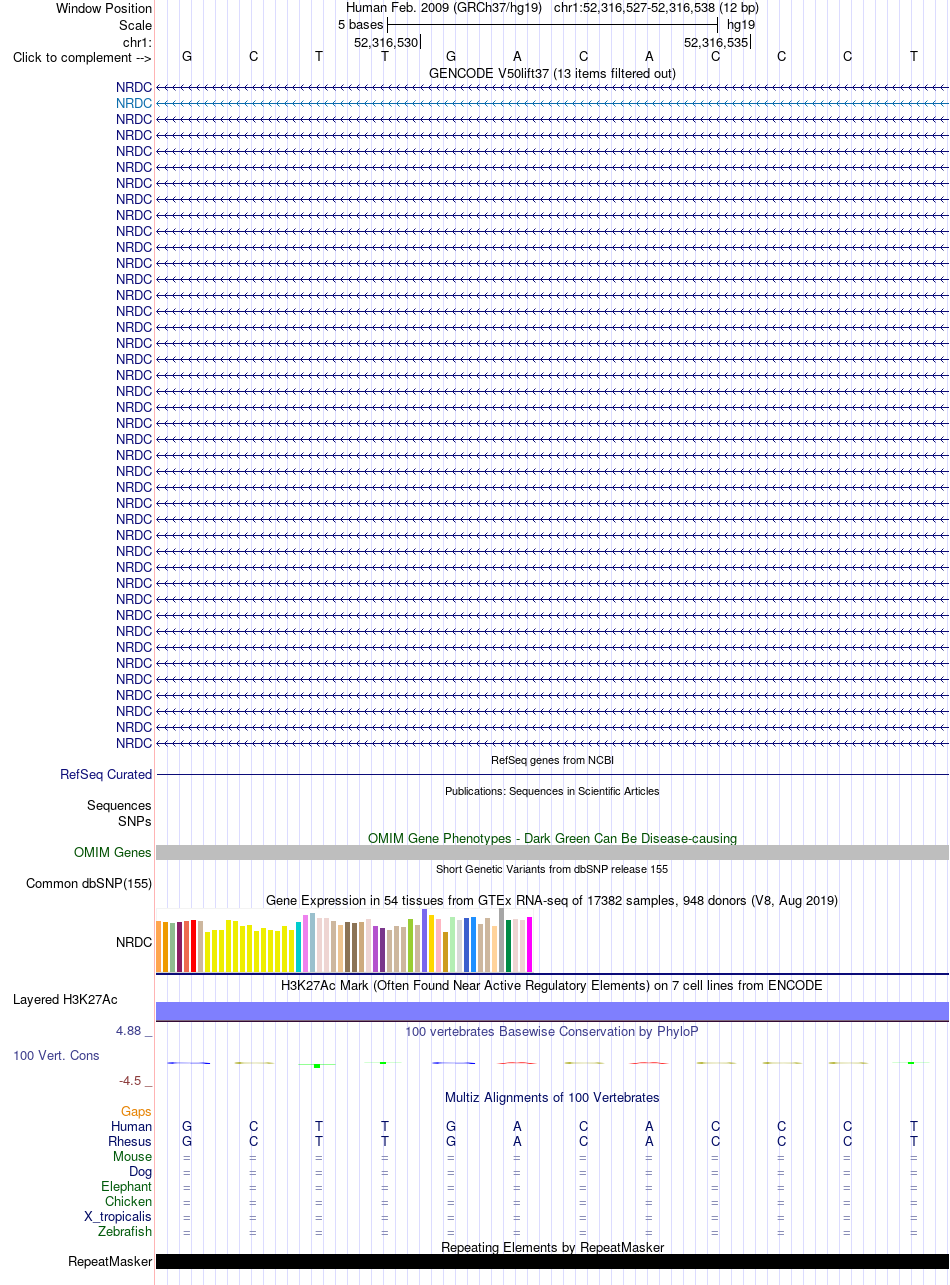The width and height of the screenshot is (950, 1285).
Task: Open the H3K27Ac Mark ENCODE track title
Action: [x=552, y=986]
